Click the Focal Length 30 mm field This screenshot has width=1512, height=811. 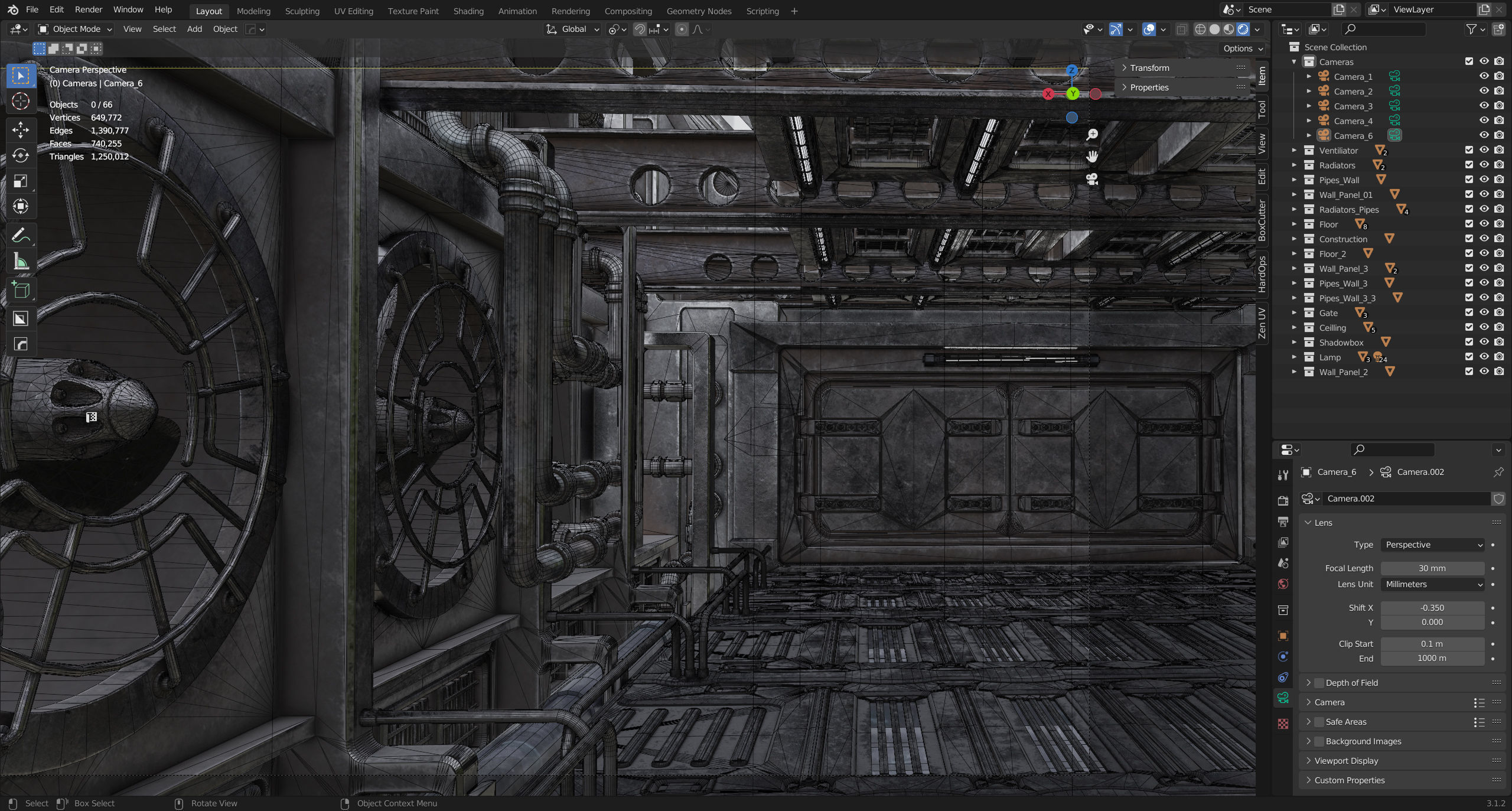(x=1432, y=568)
